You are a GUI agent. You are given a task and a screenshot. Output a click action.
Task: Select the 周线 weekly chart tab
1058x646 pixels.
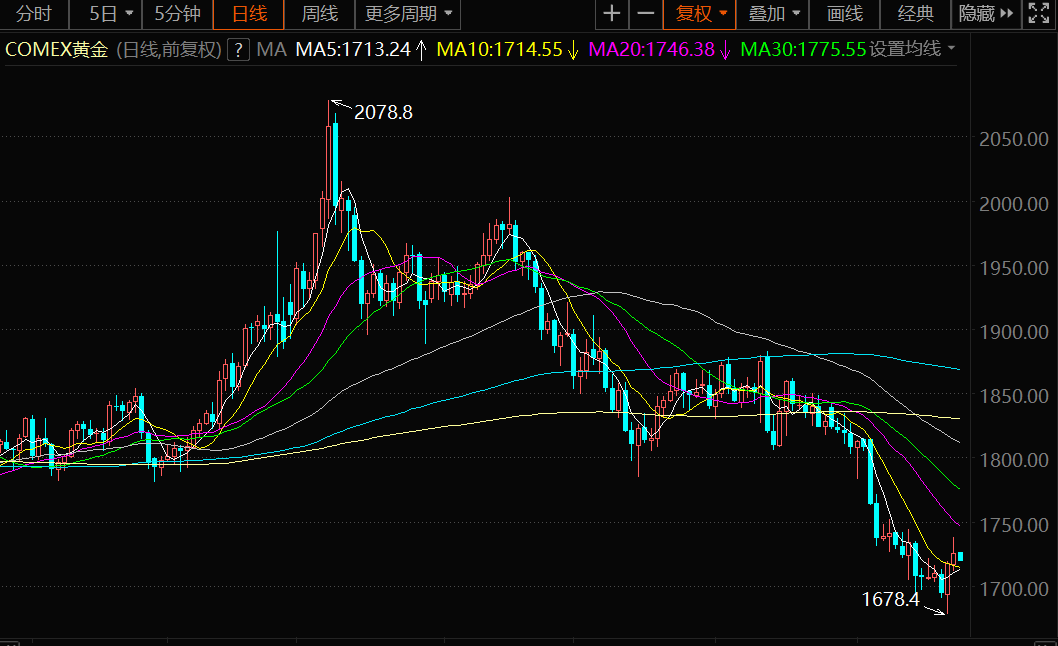pos(319,14)
